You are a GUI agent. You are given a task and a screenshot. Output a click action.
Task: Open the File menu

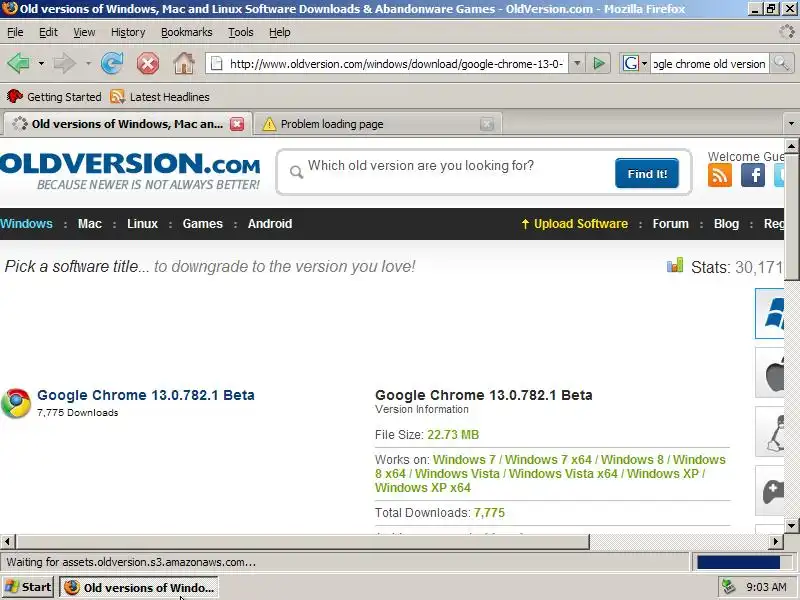[x=15, y=32]
